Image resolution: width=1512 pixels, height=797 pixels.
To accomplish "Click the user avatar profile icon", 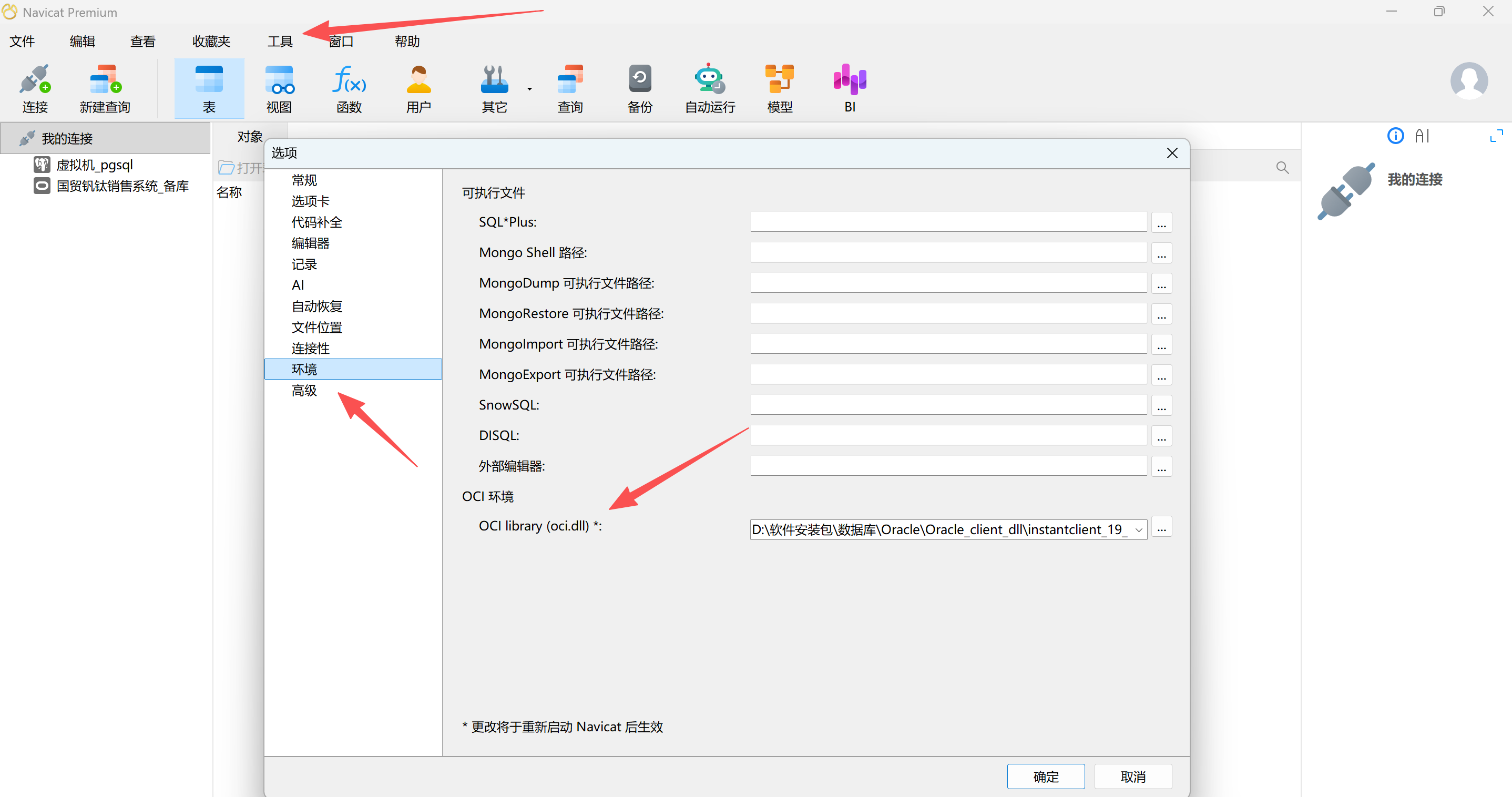I will point(1468,81).
